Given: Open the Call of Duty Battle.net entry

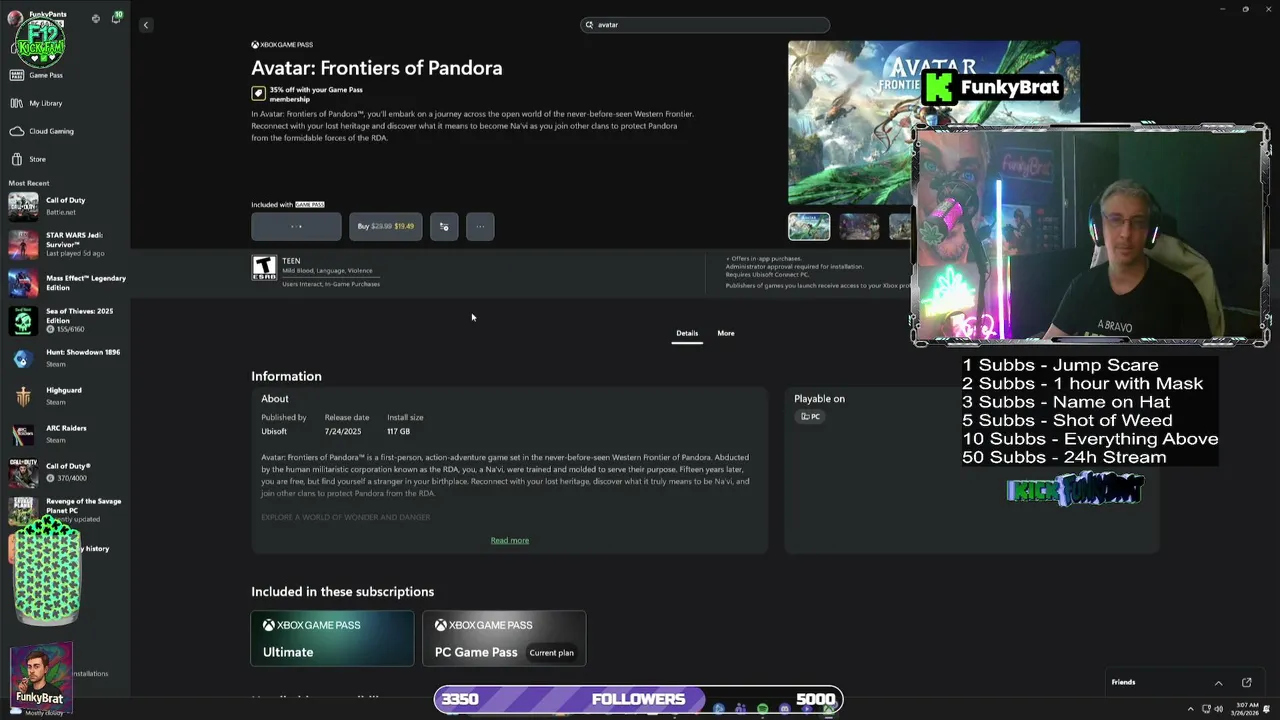Looking at the screenshot, I should [x=65, y=205].
